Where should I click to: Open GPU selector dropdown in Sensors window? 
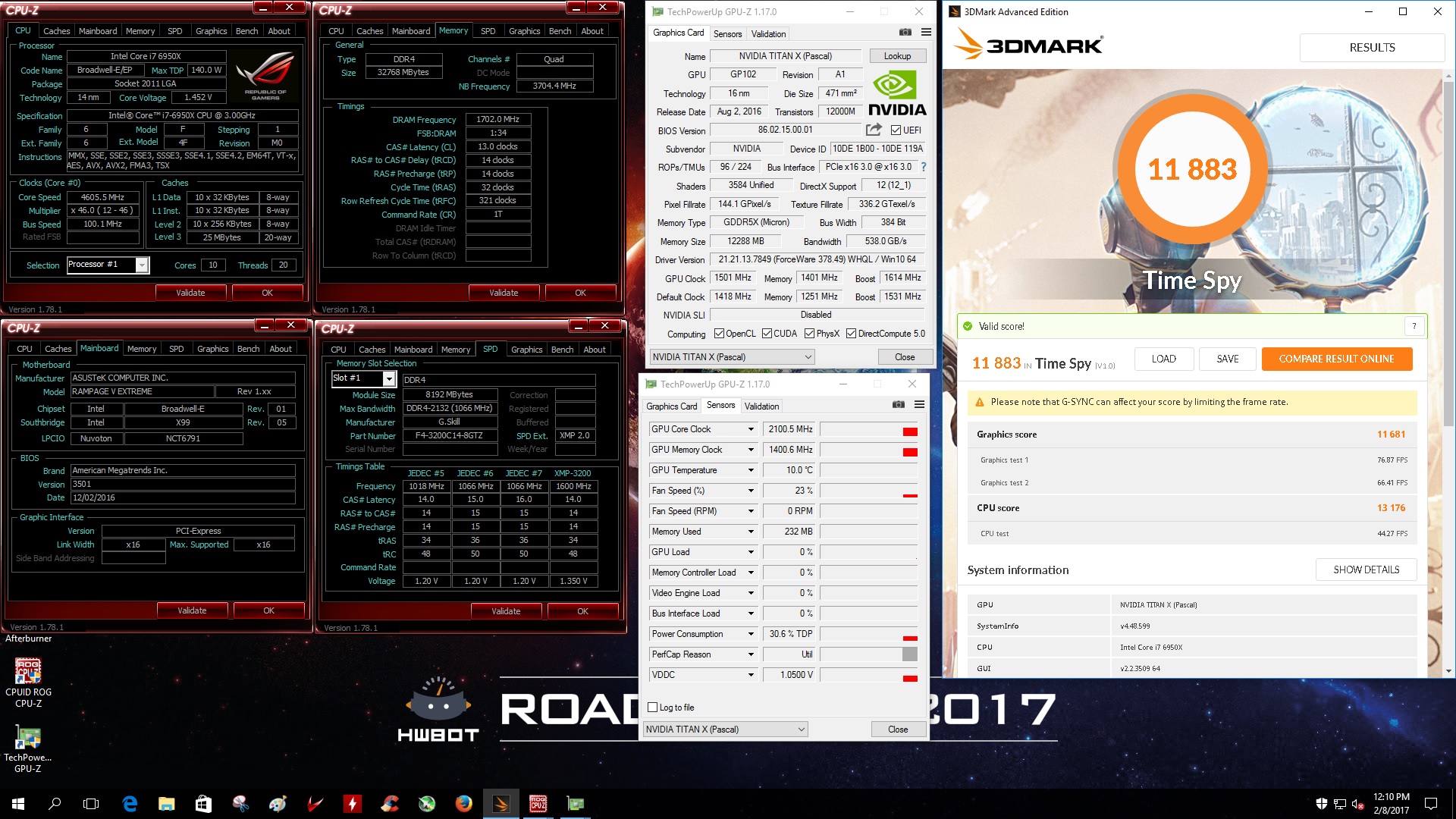tap(726, 730)
